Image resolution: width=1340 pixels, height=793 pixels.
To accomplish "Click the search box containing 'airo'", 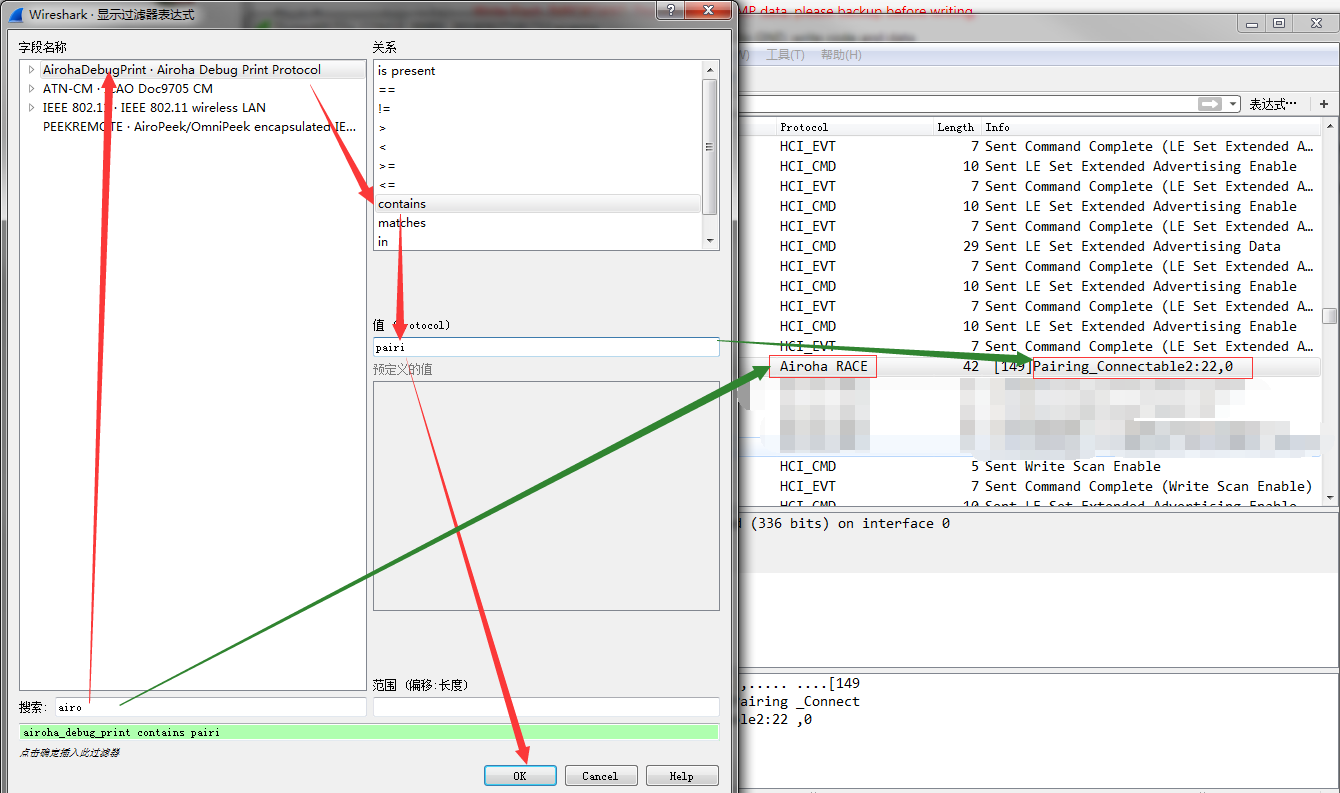I will (x=210, y=707).
